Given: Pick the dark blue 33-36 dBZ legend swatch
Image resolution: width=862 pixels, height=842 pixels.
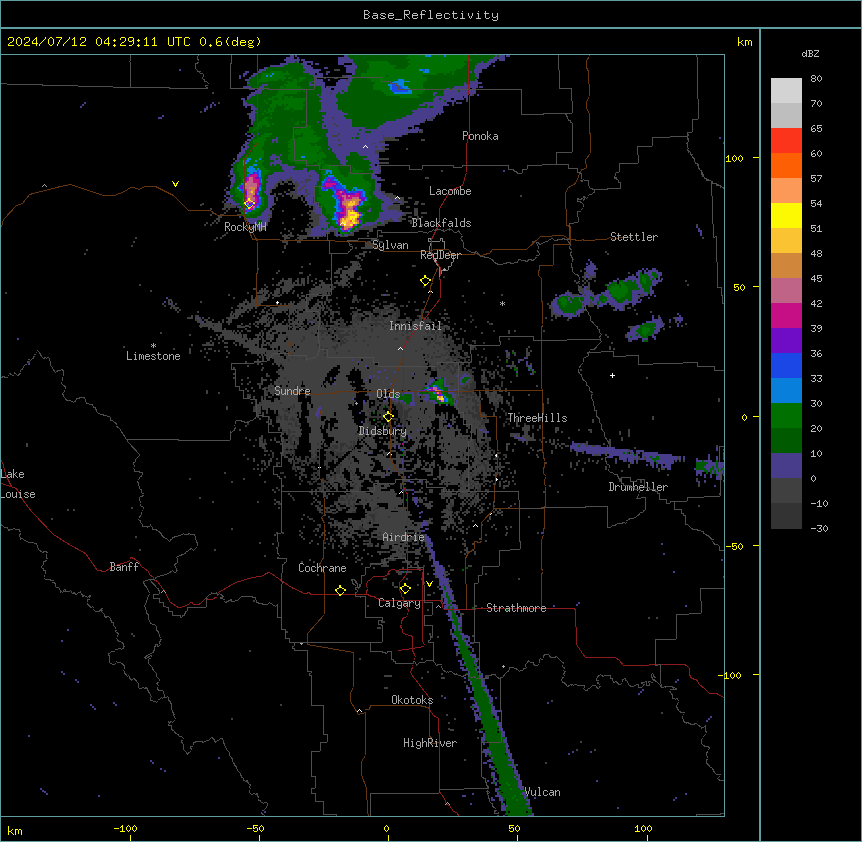Looking at the screenshot, I should pos(786,365).
